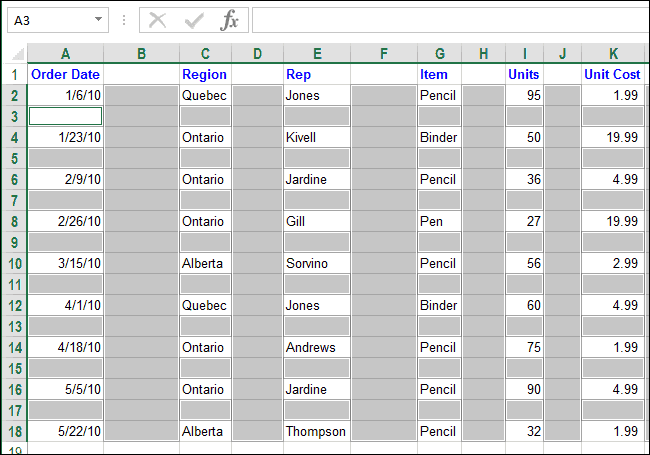Click inside the Name Box showing A3

[x=48, y=20]
